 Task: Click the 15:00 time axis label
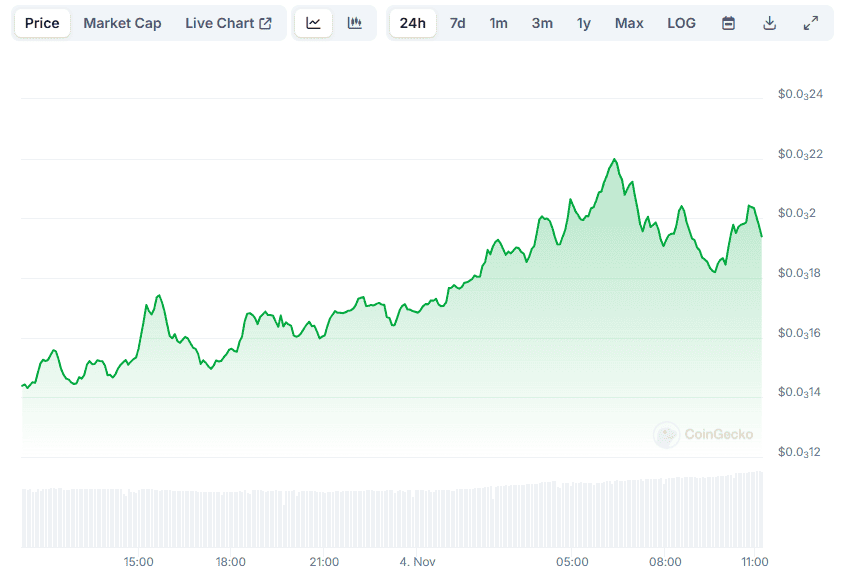click(138, 562)
